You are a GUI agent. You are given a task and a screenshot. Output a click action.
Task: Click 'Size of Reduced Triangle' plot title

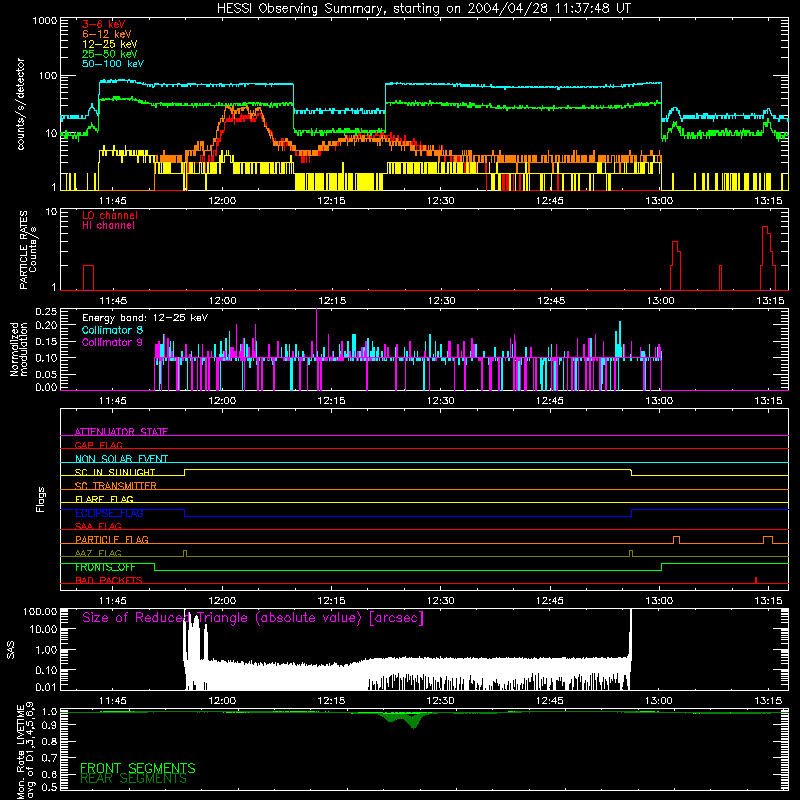253,618
